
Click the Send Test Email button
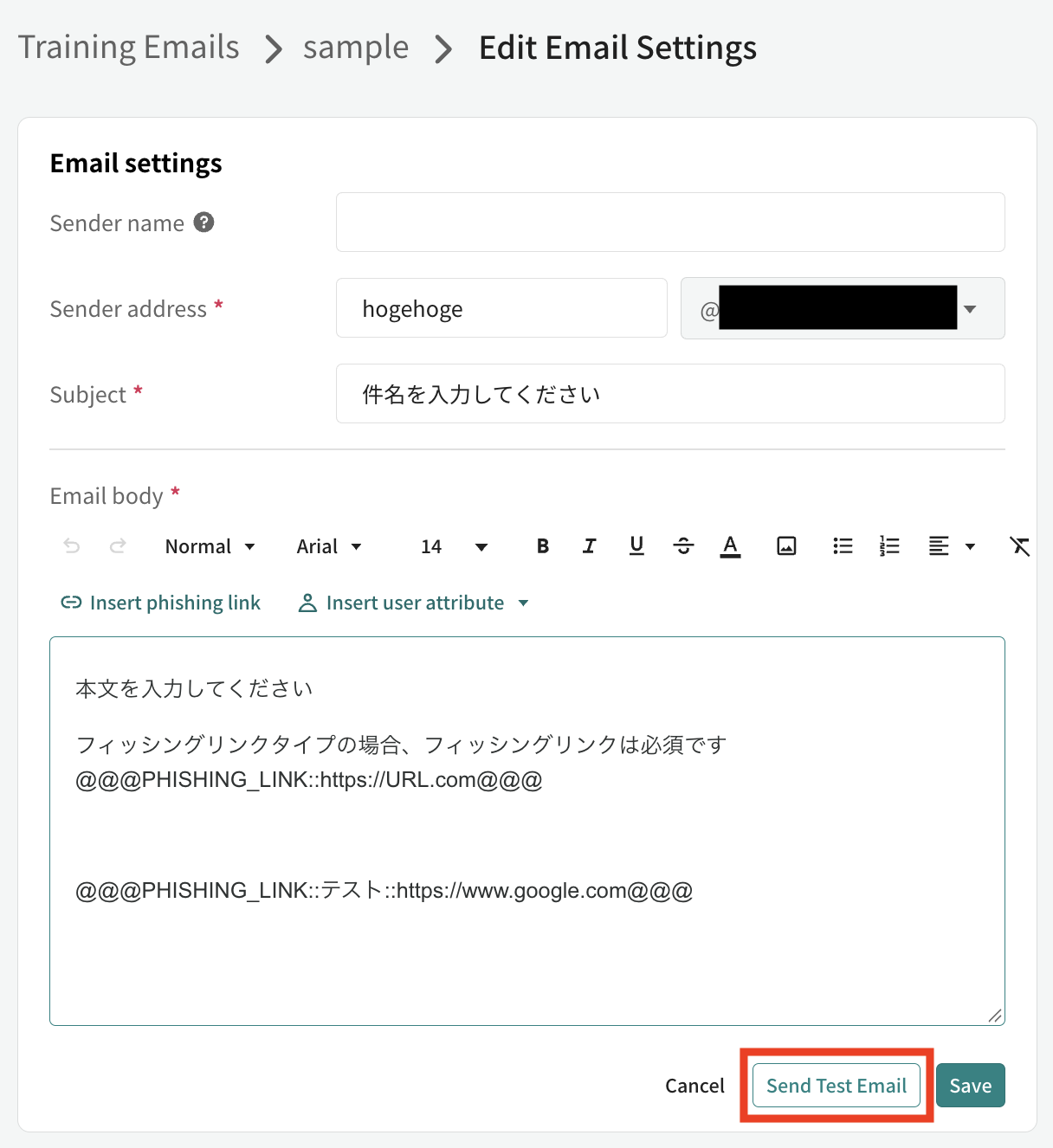[837, 1086]
